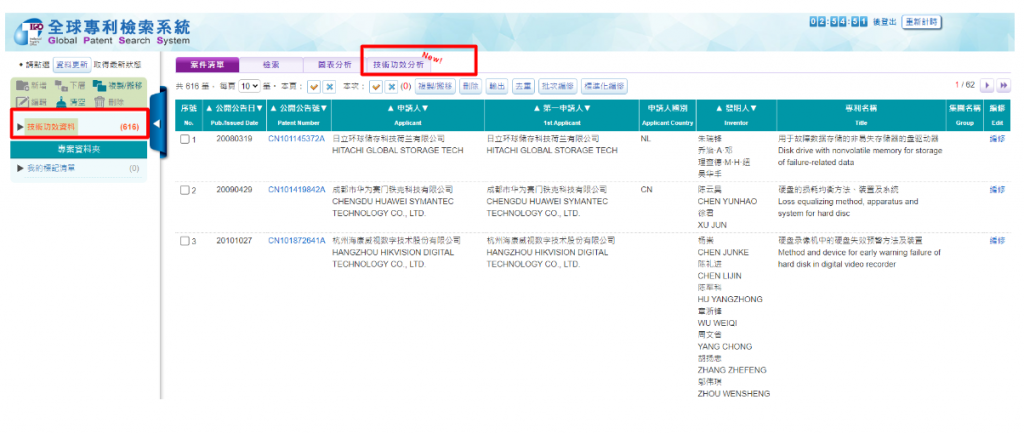Image resolution: width=1024 pixels, height=434 pixels.
Task: Click the 複製/搬移 button in the list toolbar
Action: click(x=436, y=86)
